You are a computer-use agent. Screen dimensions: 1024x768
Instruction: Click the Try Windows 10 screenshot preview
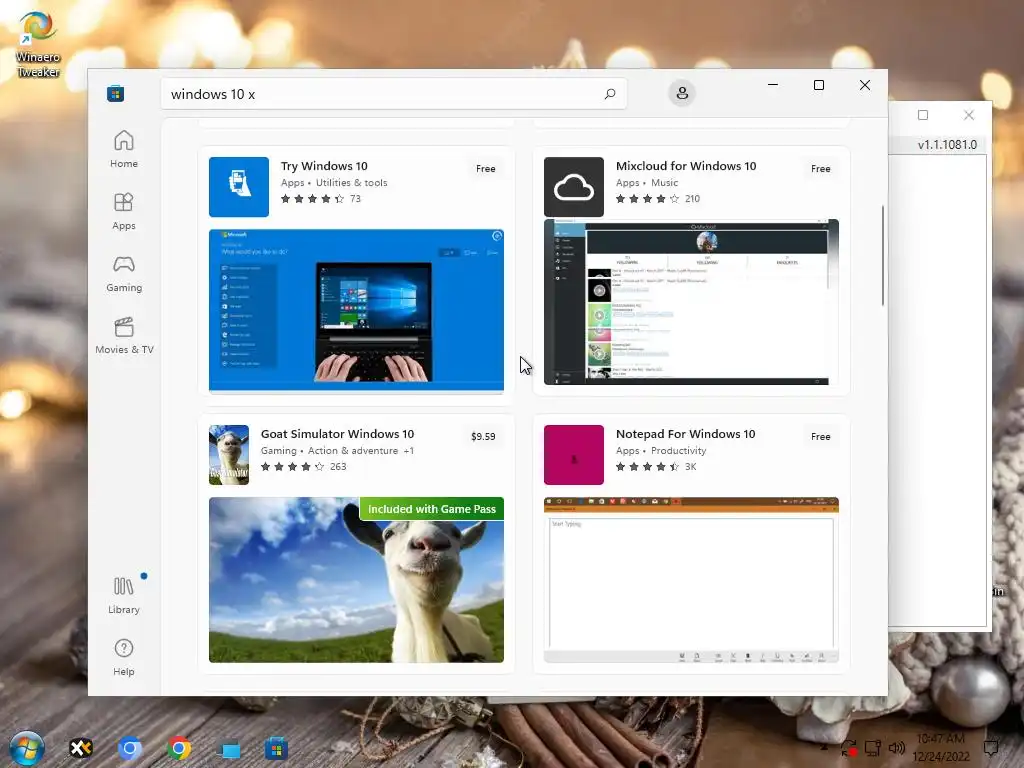[x=356, y=310]
